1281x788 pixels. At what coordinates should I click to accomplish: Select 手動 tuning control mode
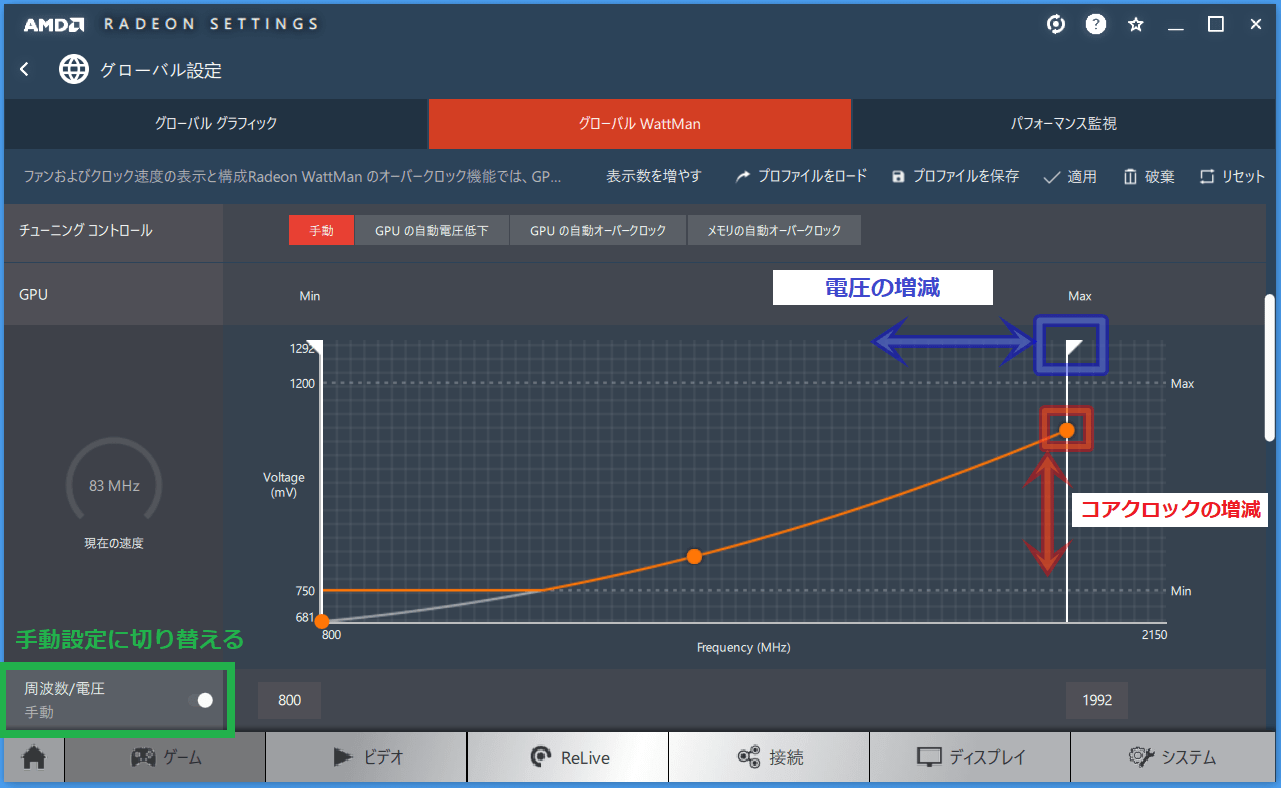click(x=321, y=230)
